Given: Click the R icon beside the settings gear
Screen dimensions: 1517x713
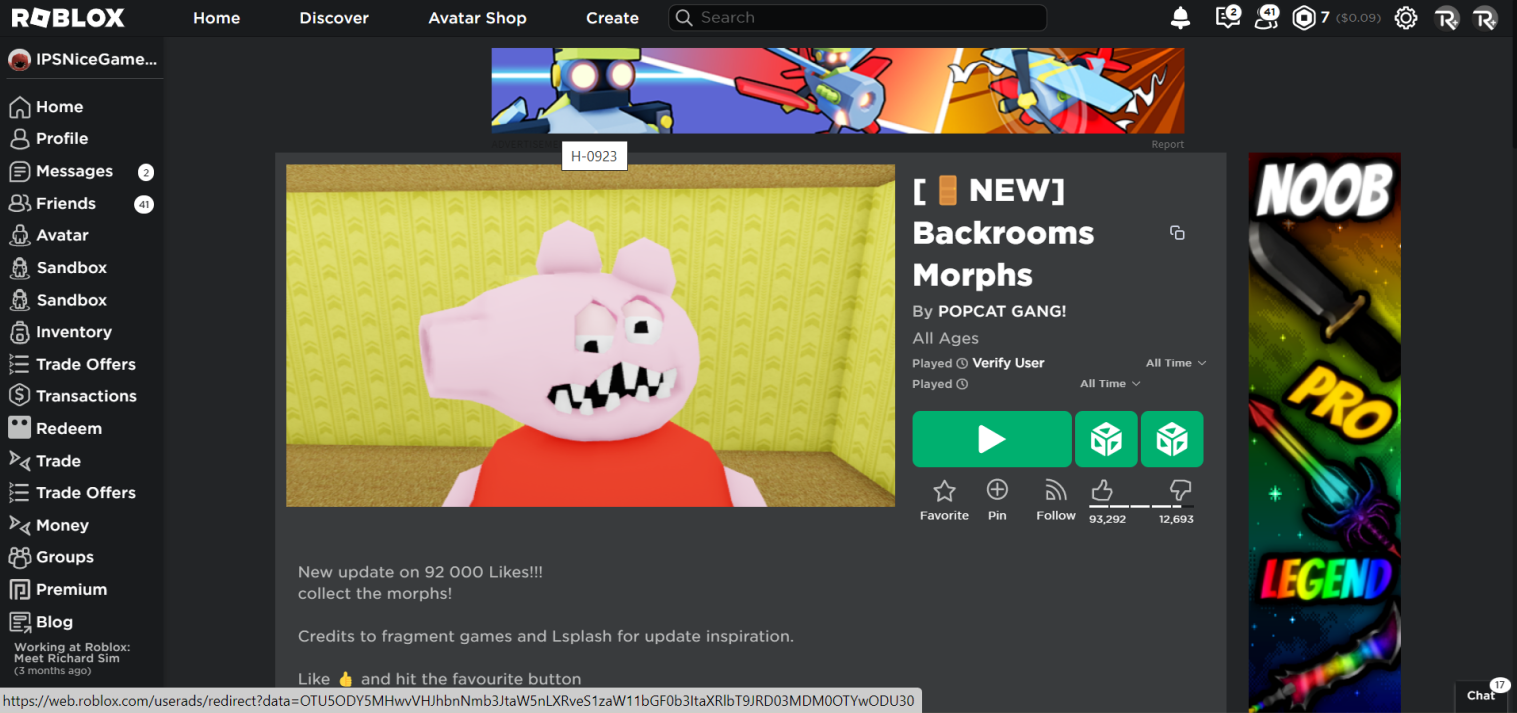Looking at the screenshot, I should (x=1446, y=18).
